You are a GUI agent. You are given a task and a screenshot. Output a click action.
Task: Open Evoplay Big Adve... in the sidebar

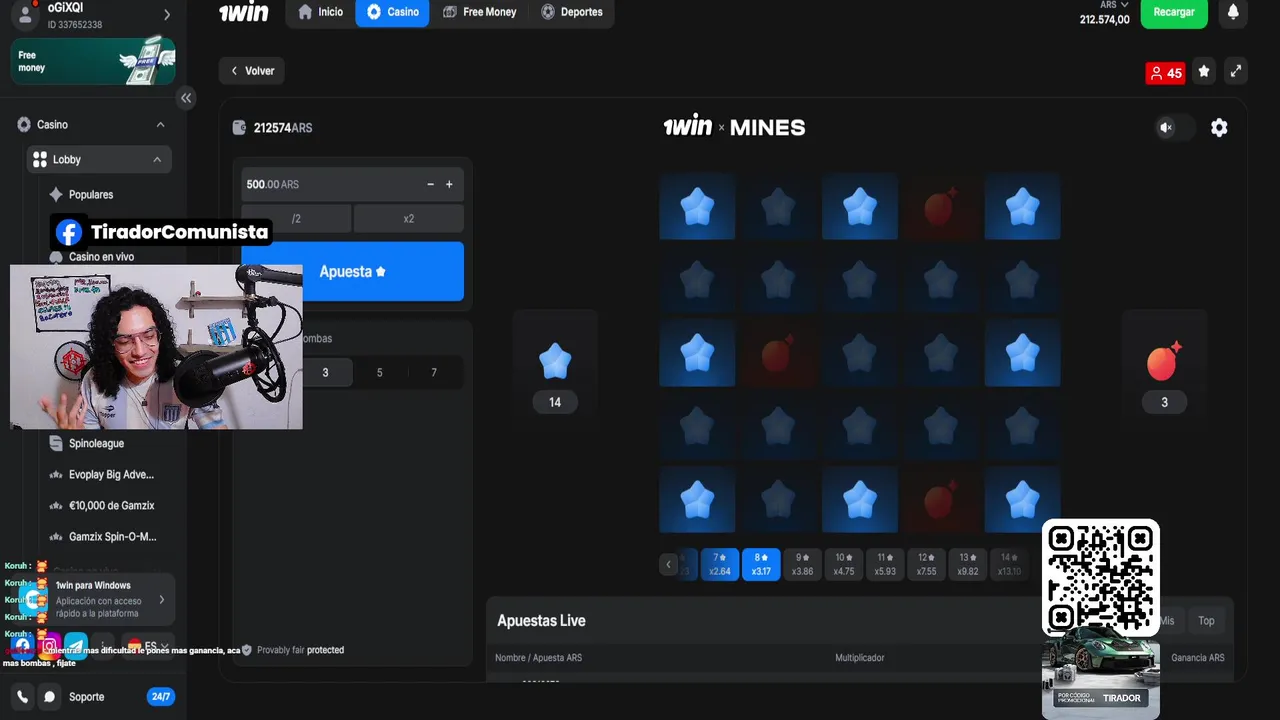point(110,475)
